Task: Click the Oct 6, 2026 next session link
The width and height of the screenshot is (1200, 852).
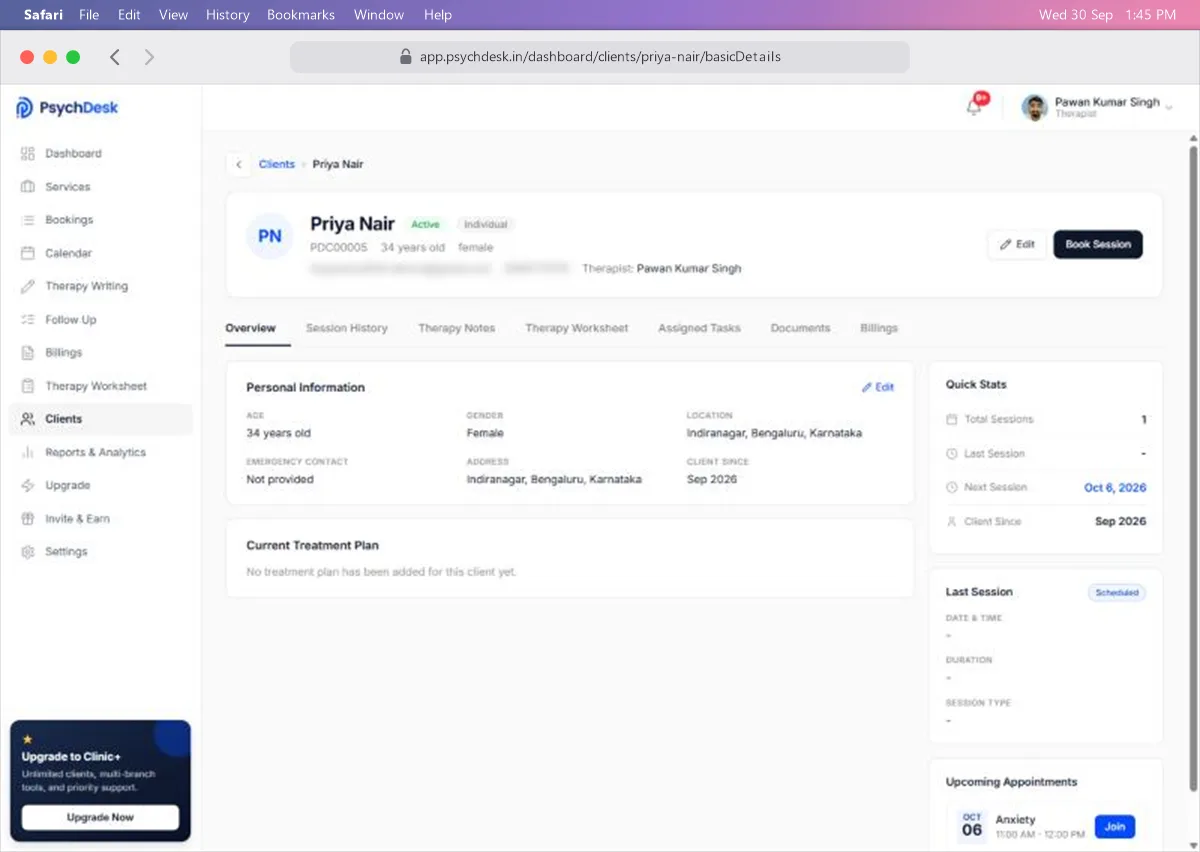Action: [1115, 488]
